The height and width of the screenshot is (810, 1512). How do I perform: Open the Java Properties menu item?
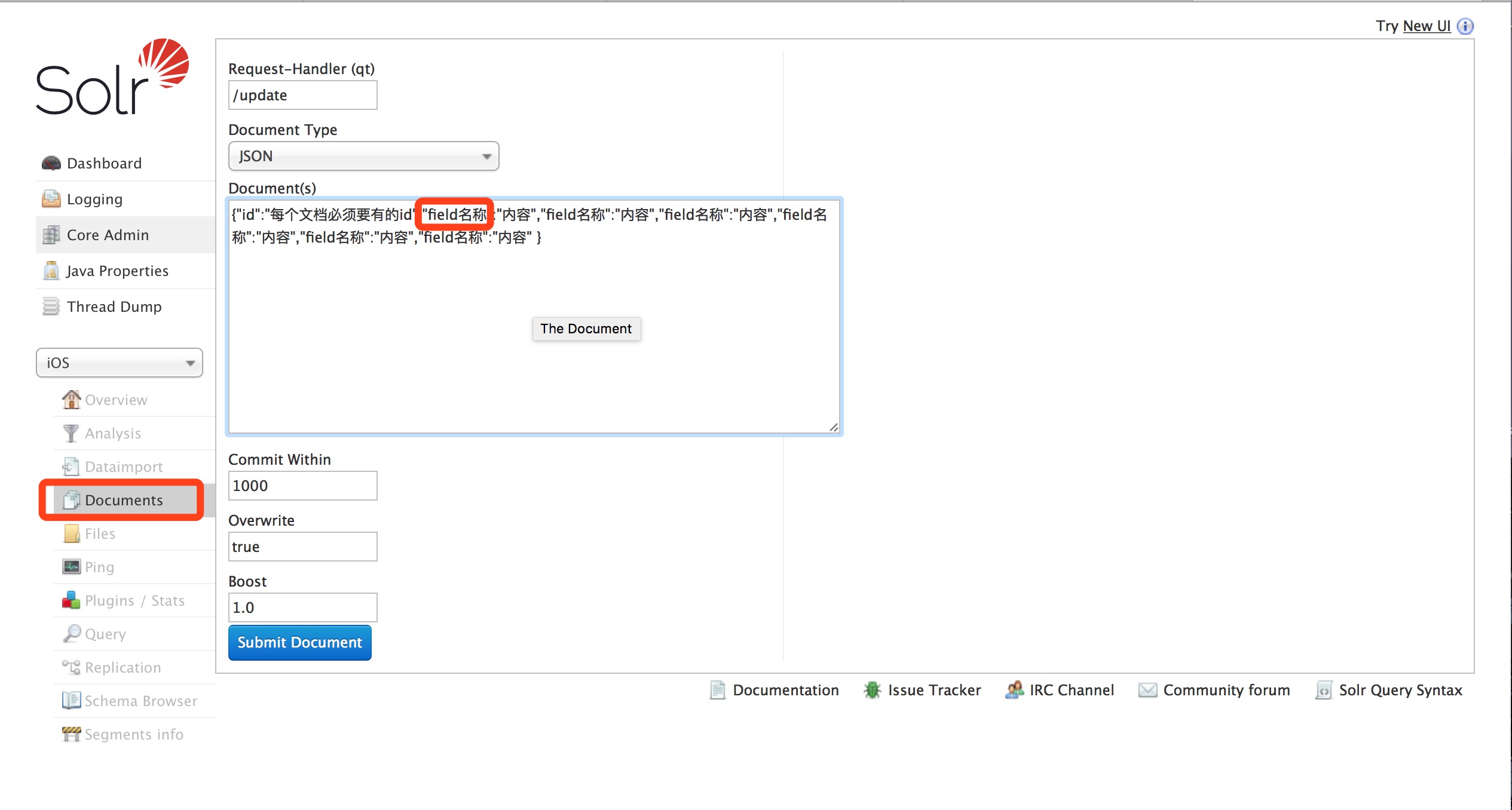point(126,271)
